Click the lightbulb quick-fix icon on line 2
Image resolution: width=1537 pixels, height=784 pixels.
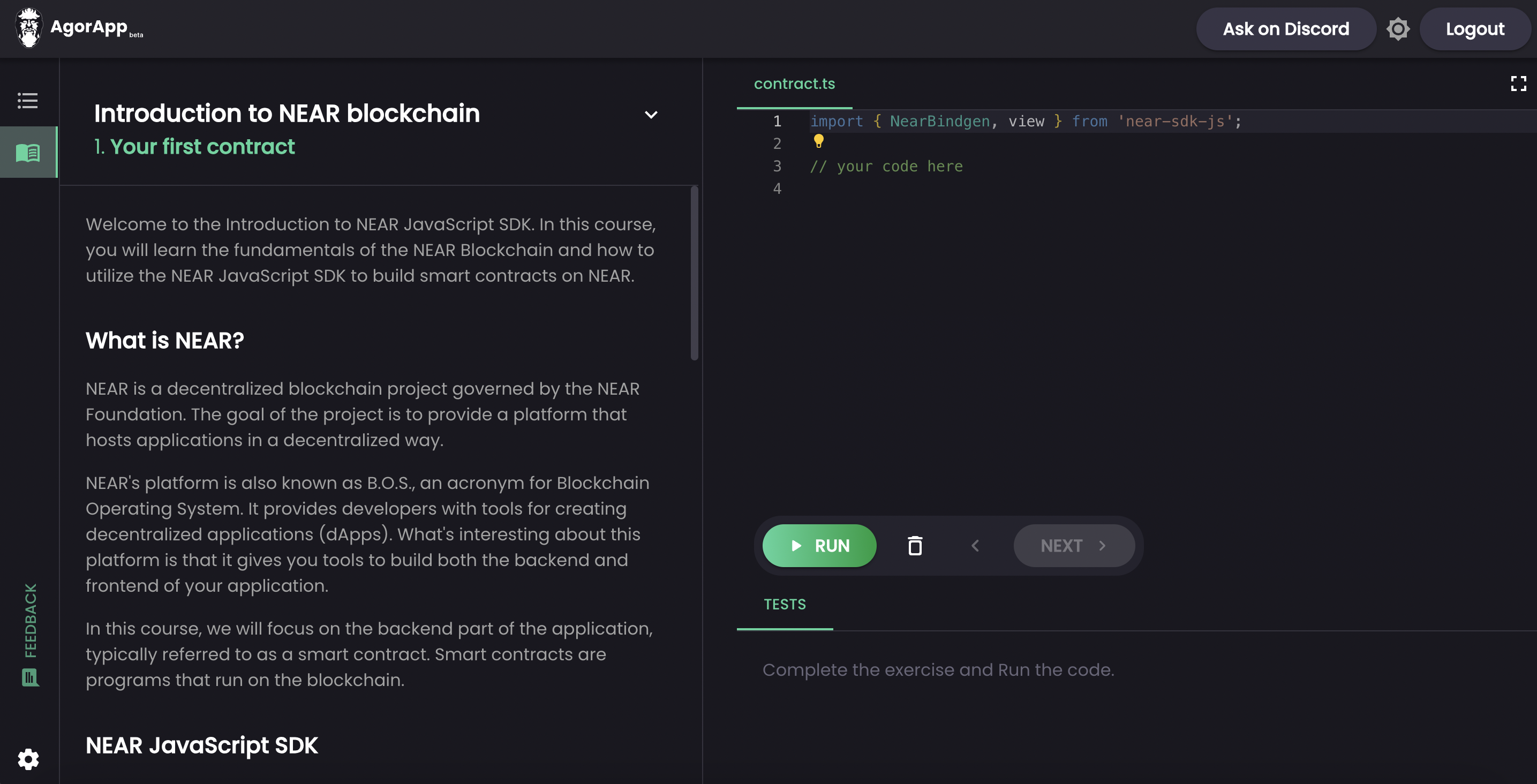pyautogui.click(x=819, y=141)
